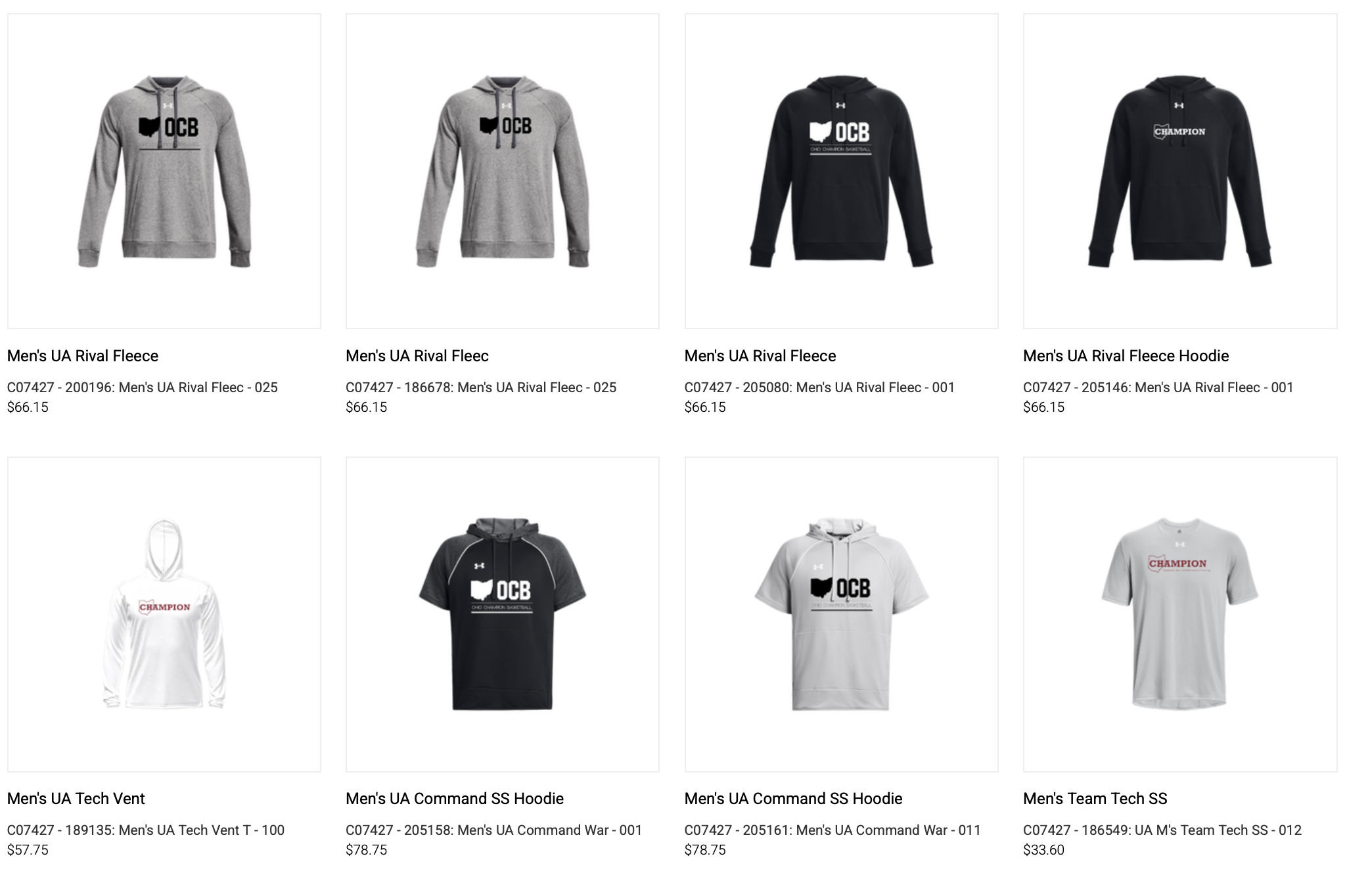Open the black Champion Rival Fleece Hoodie image

point(1180,171)
